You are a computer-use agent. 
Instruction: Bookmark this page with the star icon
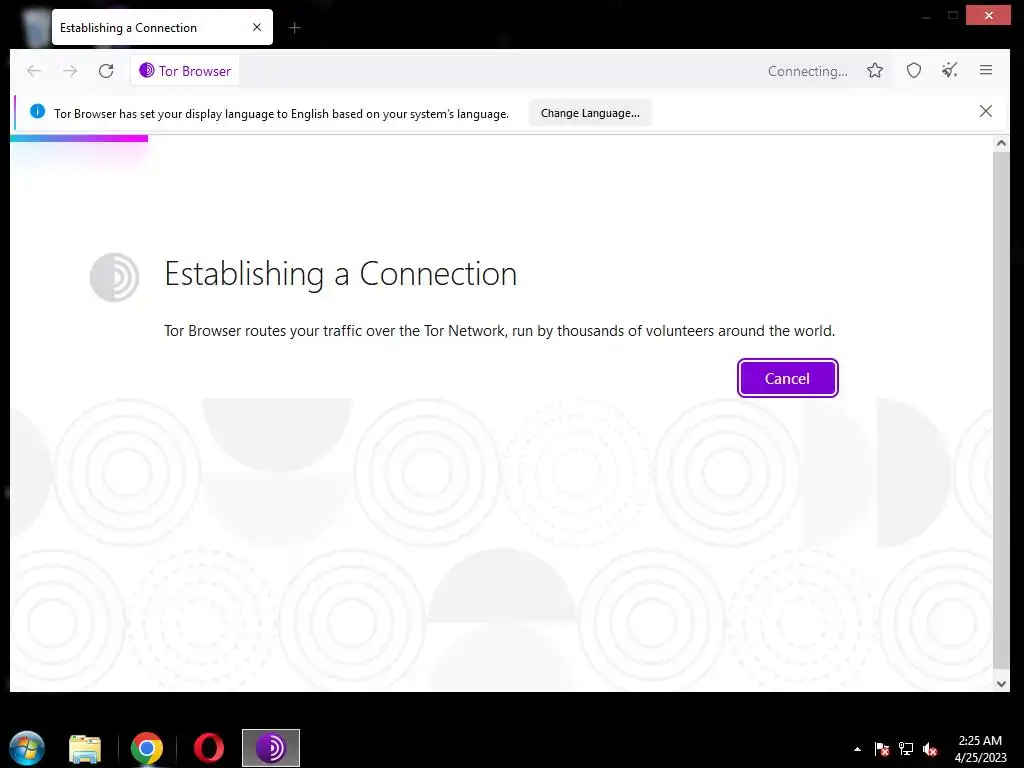click(875, 71)
